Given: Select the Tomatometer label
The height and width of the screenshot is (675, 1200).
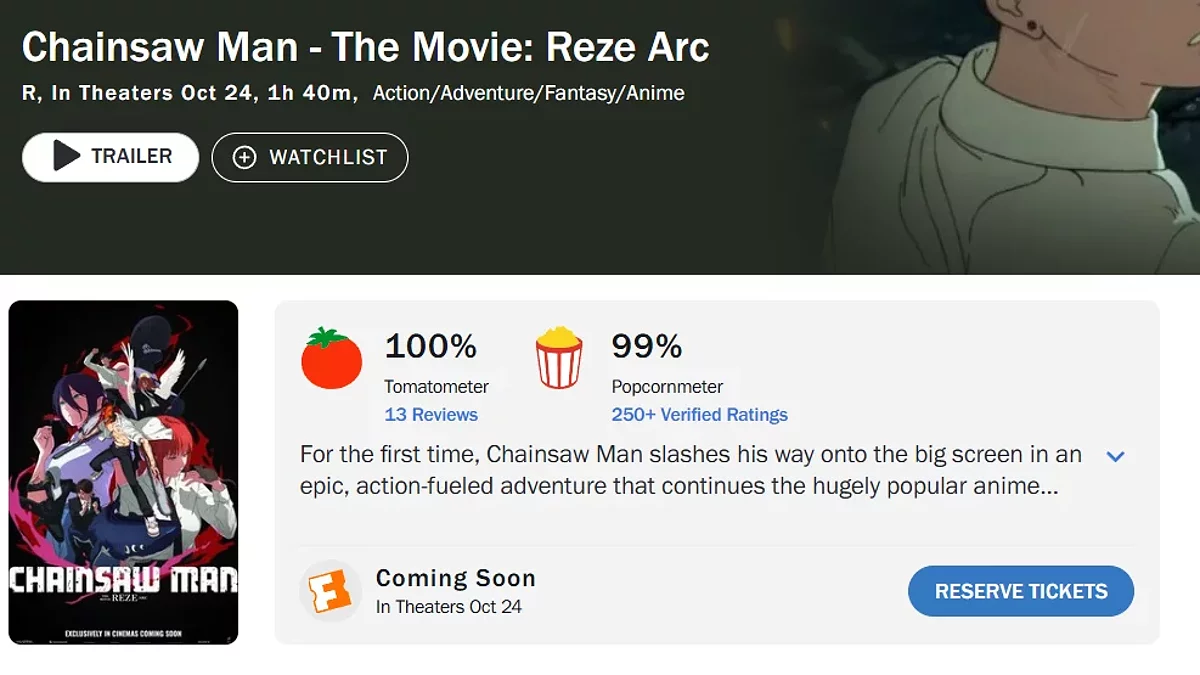Looking at the screenshot, I should [x=436, y=386].
